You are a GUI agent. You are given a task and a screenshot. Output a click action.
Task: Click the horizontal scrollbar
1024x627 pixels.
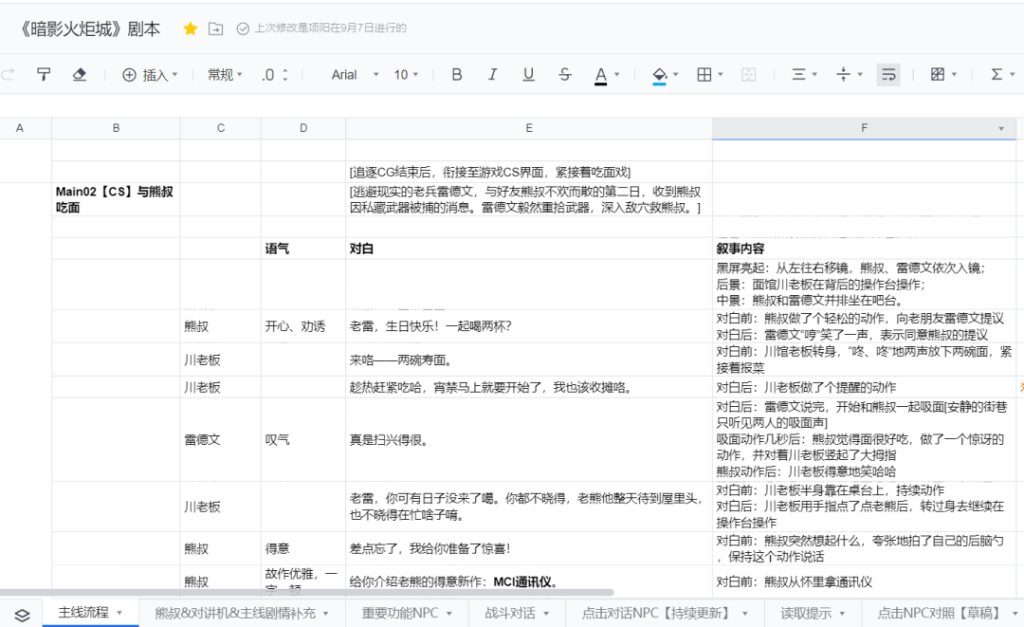(x=307, y=592)
